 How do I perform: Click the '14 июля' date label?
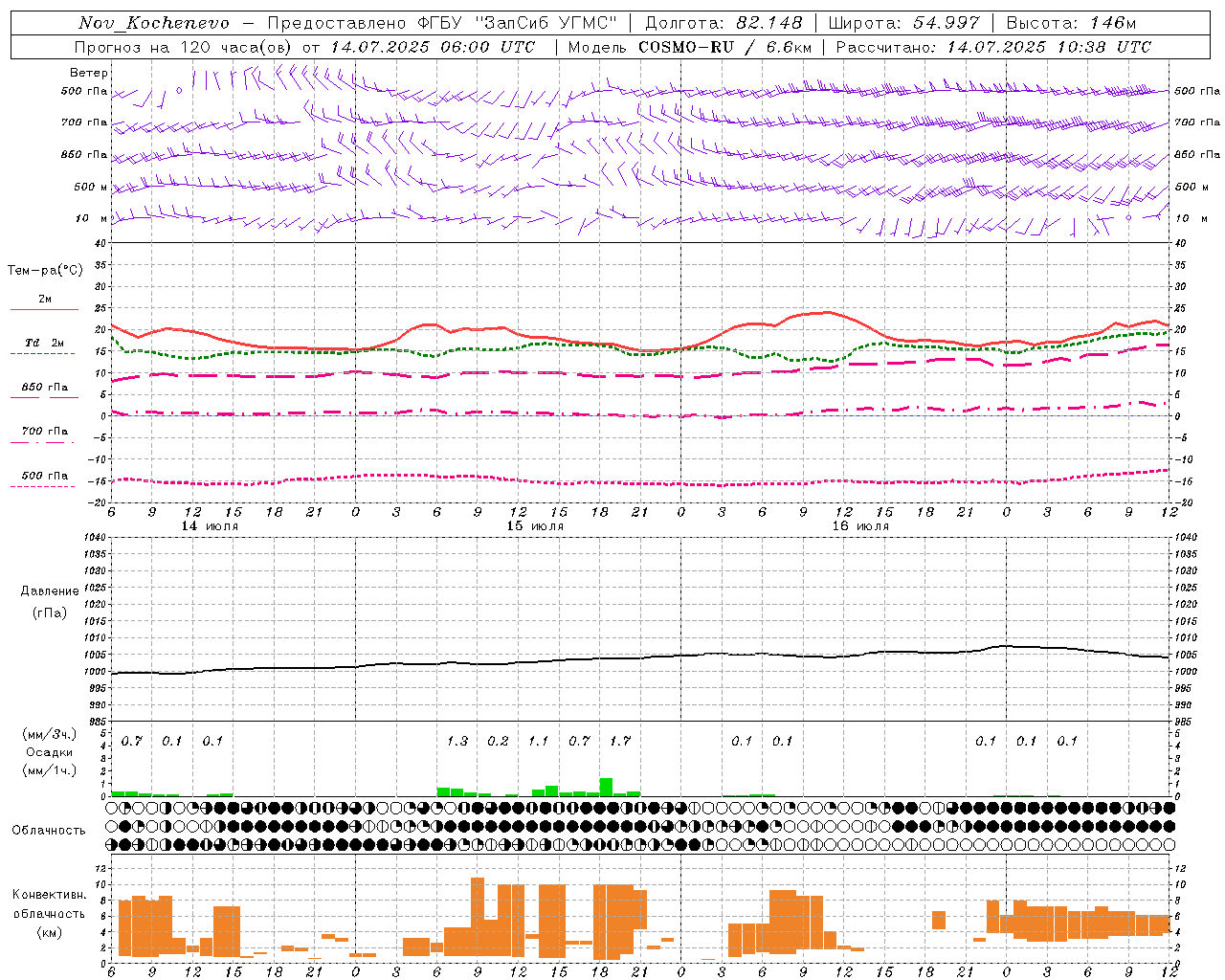[x=210, y=526]
